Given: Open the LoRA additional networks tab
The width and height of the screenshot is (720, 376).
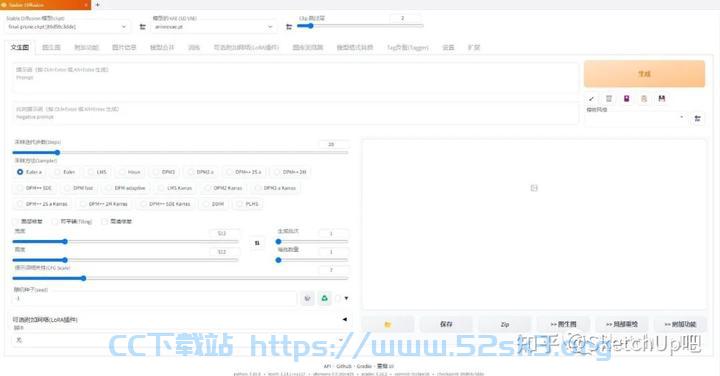Looking at the screenshot, I should click(247, 47).
